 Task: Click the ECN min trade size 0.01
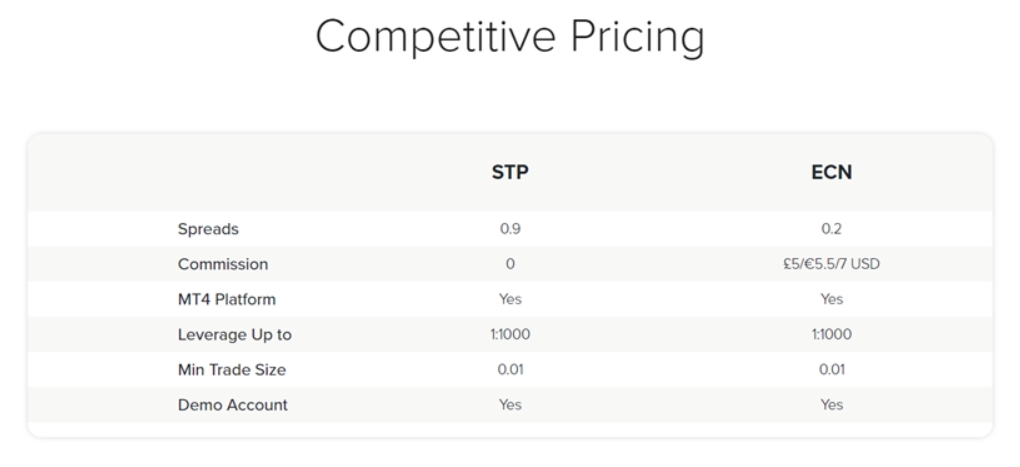[x=831, y=370]
